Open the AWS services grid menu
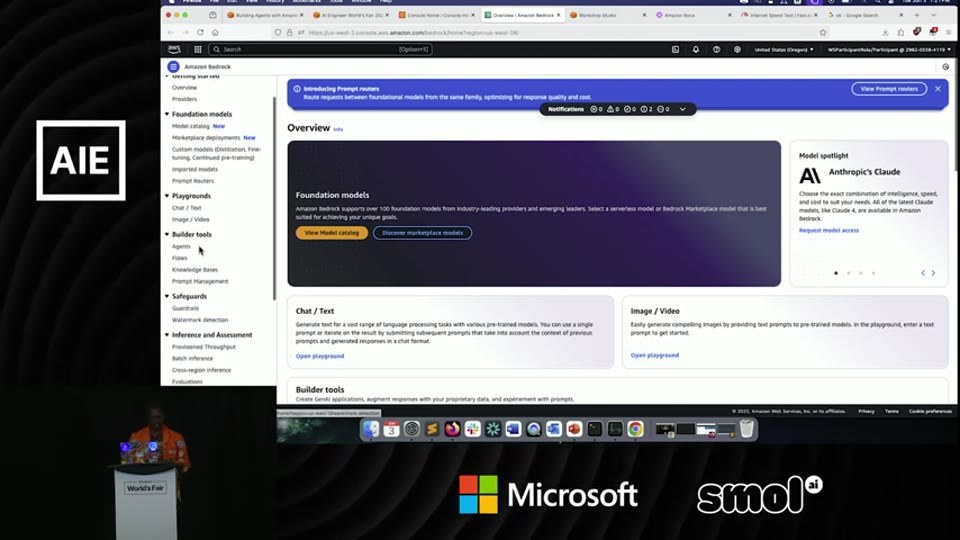The image size is (960, 540). tap(198, 50)
